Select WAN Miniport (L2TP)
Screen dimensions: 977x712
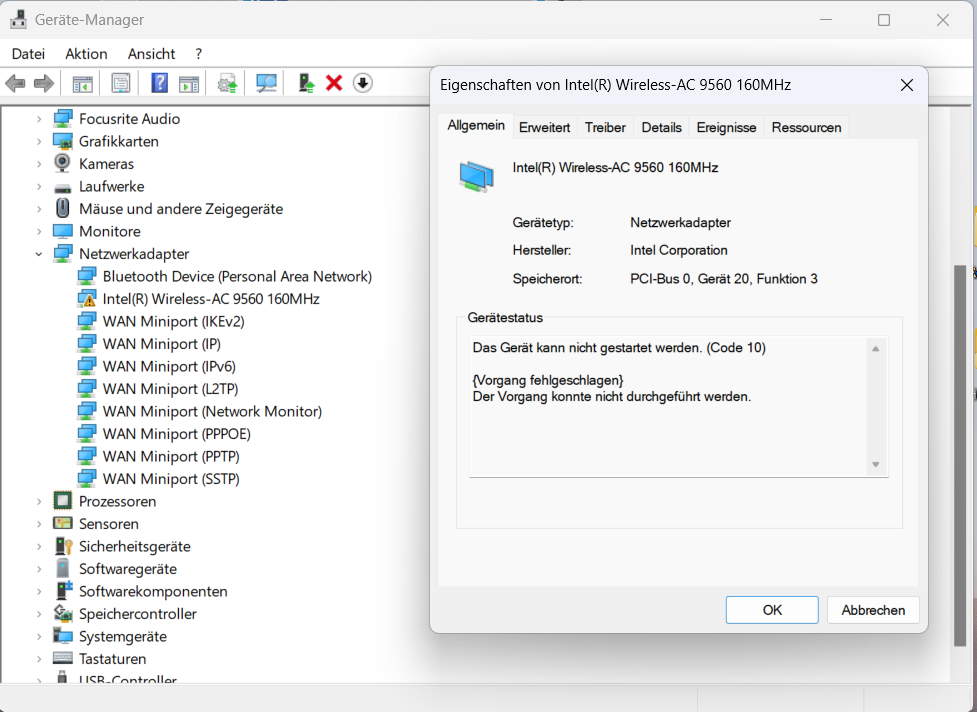pos(170,389)
